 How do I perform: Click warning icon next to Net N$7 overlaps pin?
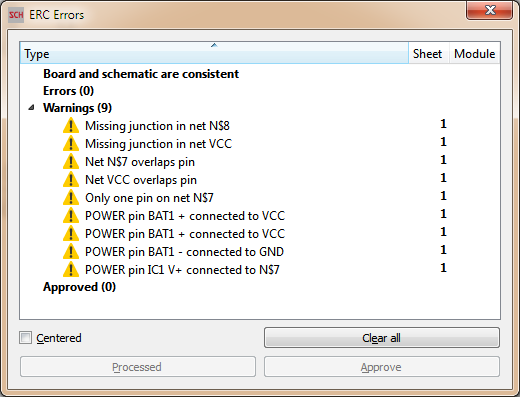coord(71,162)
